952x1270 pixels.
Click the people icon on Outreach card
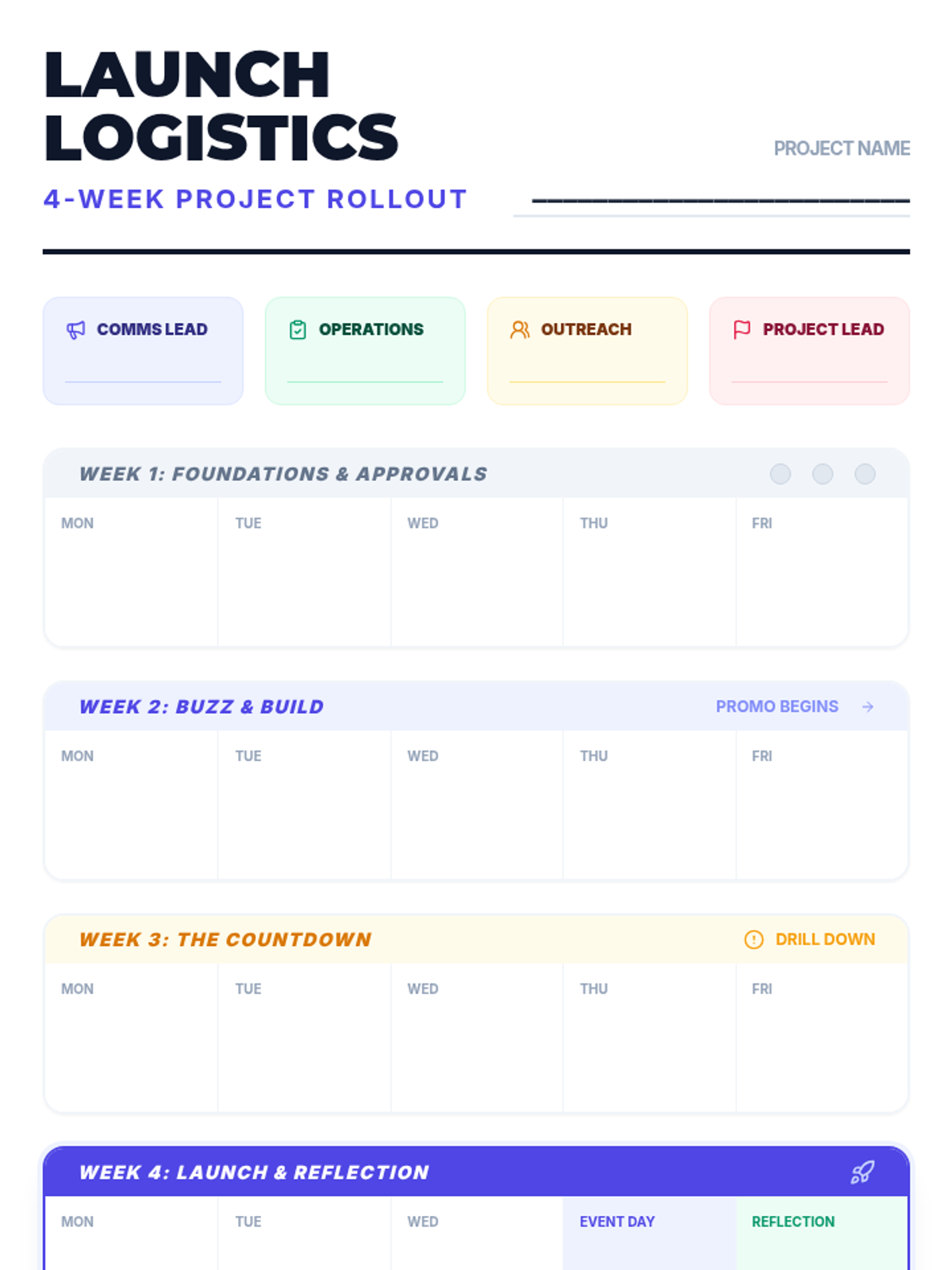[x=520, y=329]
